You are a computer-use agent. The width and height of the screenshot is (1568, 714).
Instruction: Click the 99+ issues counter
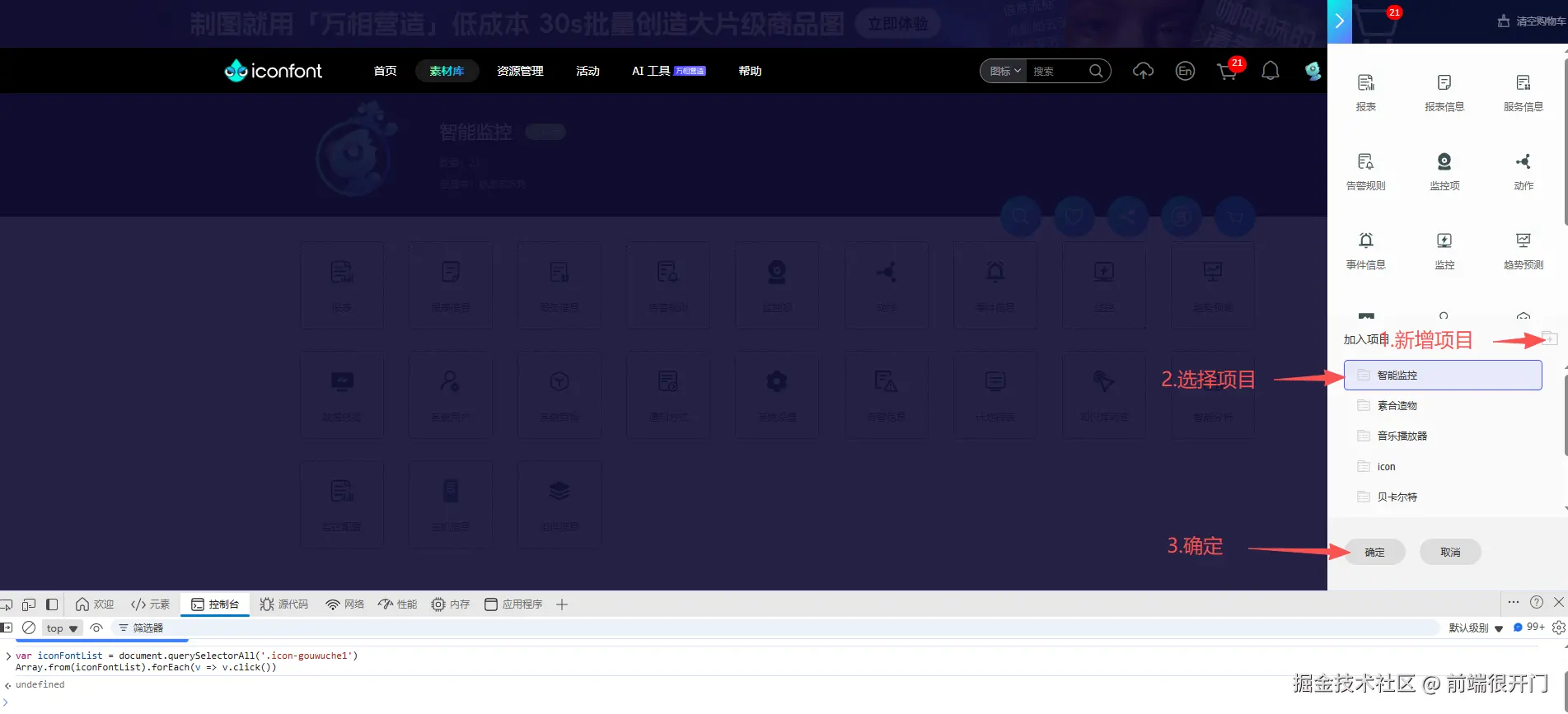click(1528, 628)
